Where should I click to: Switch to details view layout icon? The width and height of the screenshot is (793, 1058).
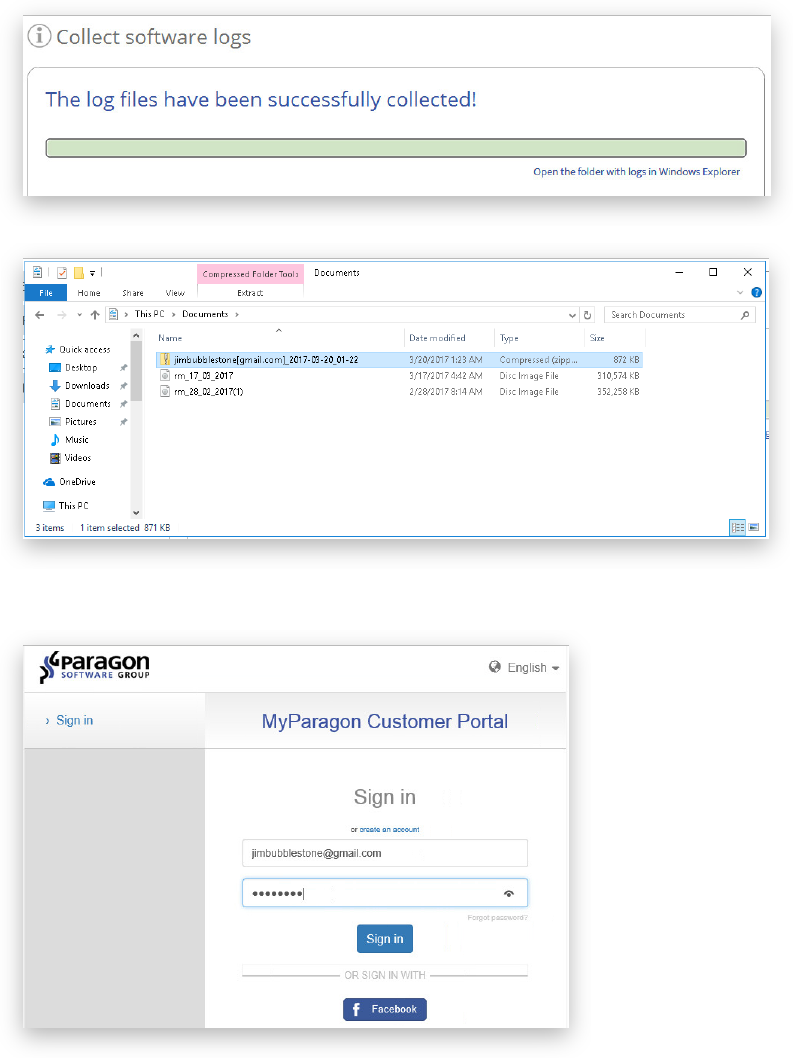pos(738,527)
